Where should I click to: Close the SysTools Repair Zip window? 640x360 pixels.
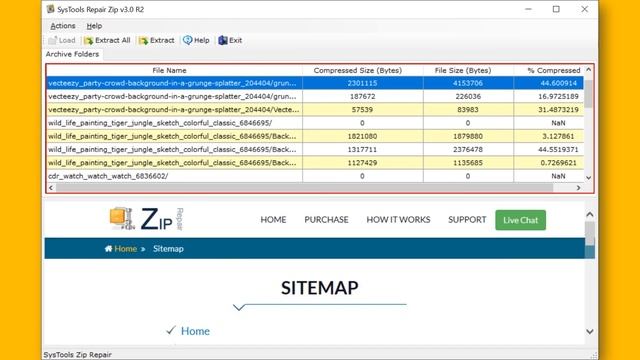pyautogui.click(x=584, y=9)
